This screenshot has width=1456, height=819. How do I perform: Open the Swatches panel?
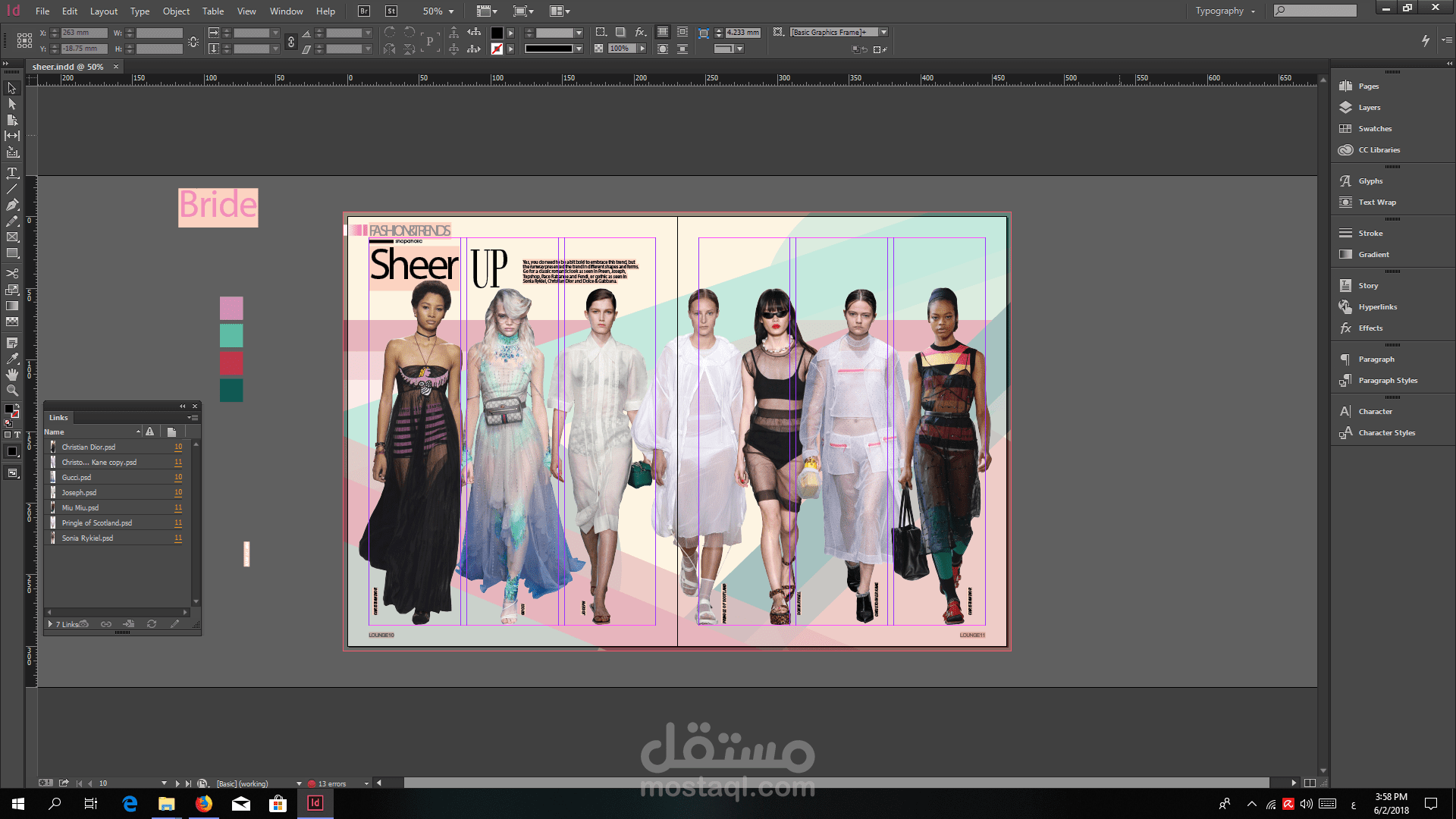pos(1374,129)
